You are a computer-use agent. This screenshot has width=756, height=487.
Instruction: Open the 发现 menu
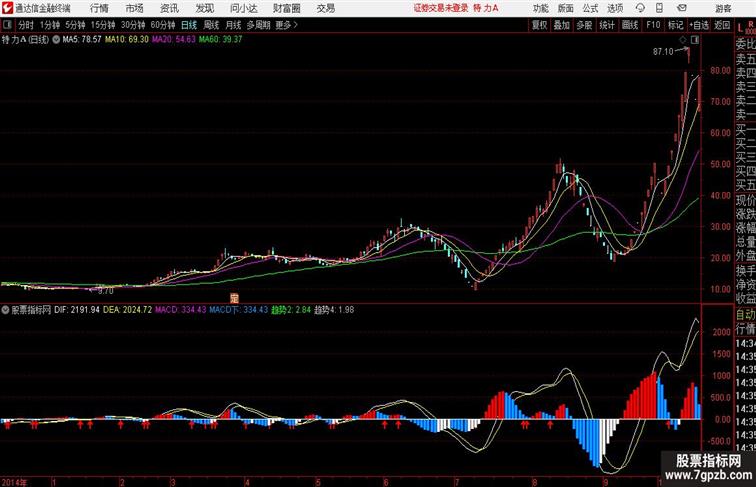pyautogui.click(x=204, y=8)
